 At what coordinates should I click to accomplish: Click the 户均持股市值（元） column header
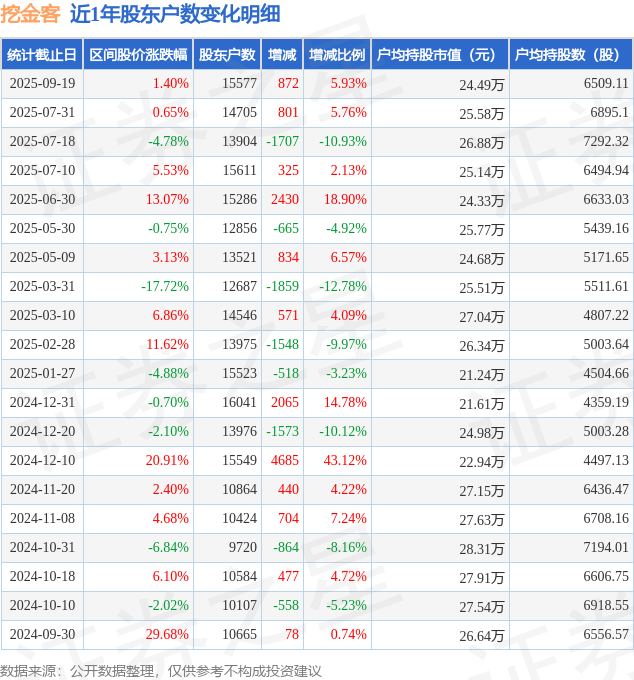[440, 55]
